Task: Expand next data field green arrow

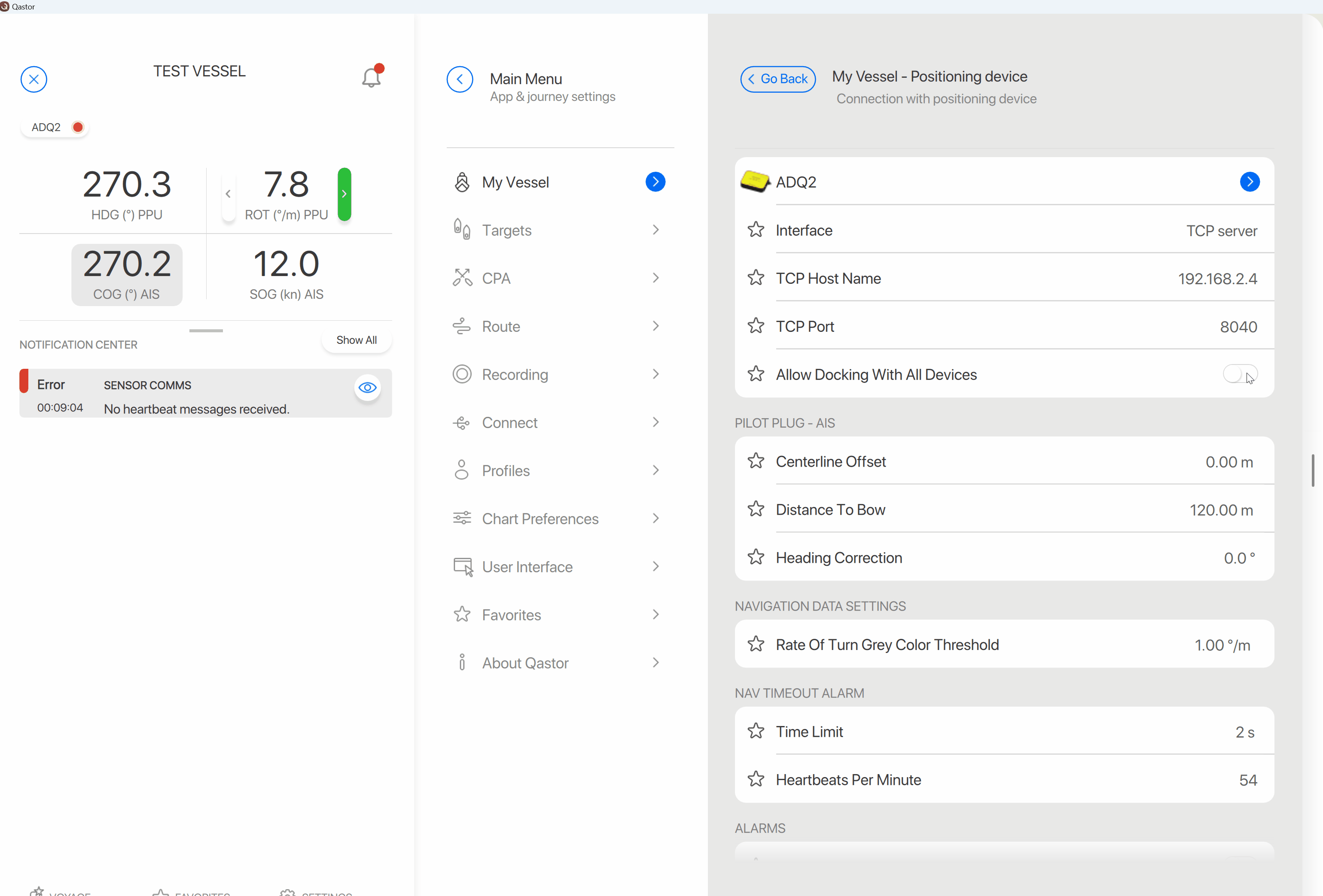Action: point(344,194)
